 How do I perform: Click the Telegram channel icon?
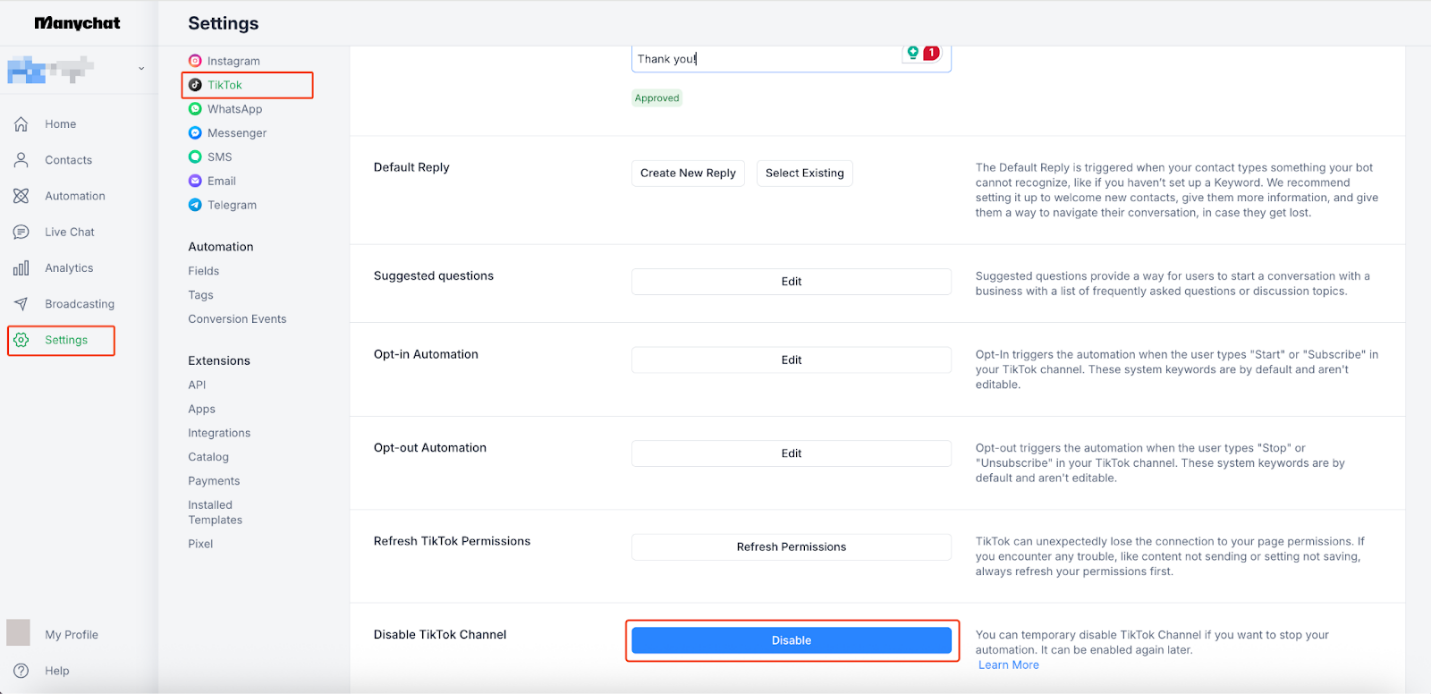point(196,205)
